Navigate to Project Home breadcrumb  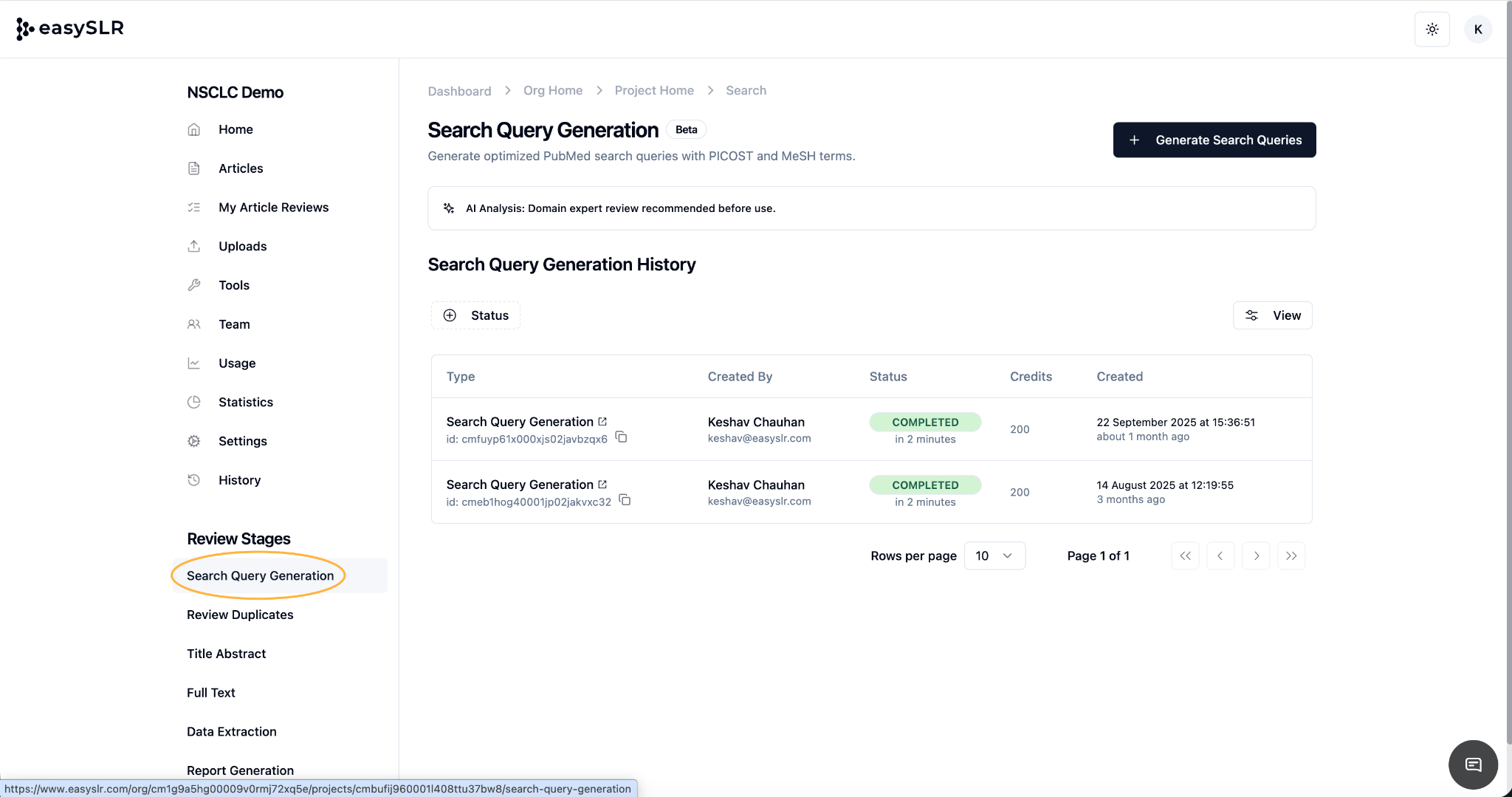[654, 90]
